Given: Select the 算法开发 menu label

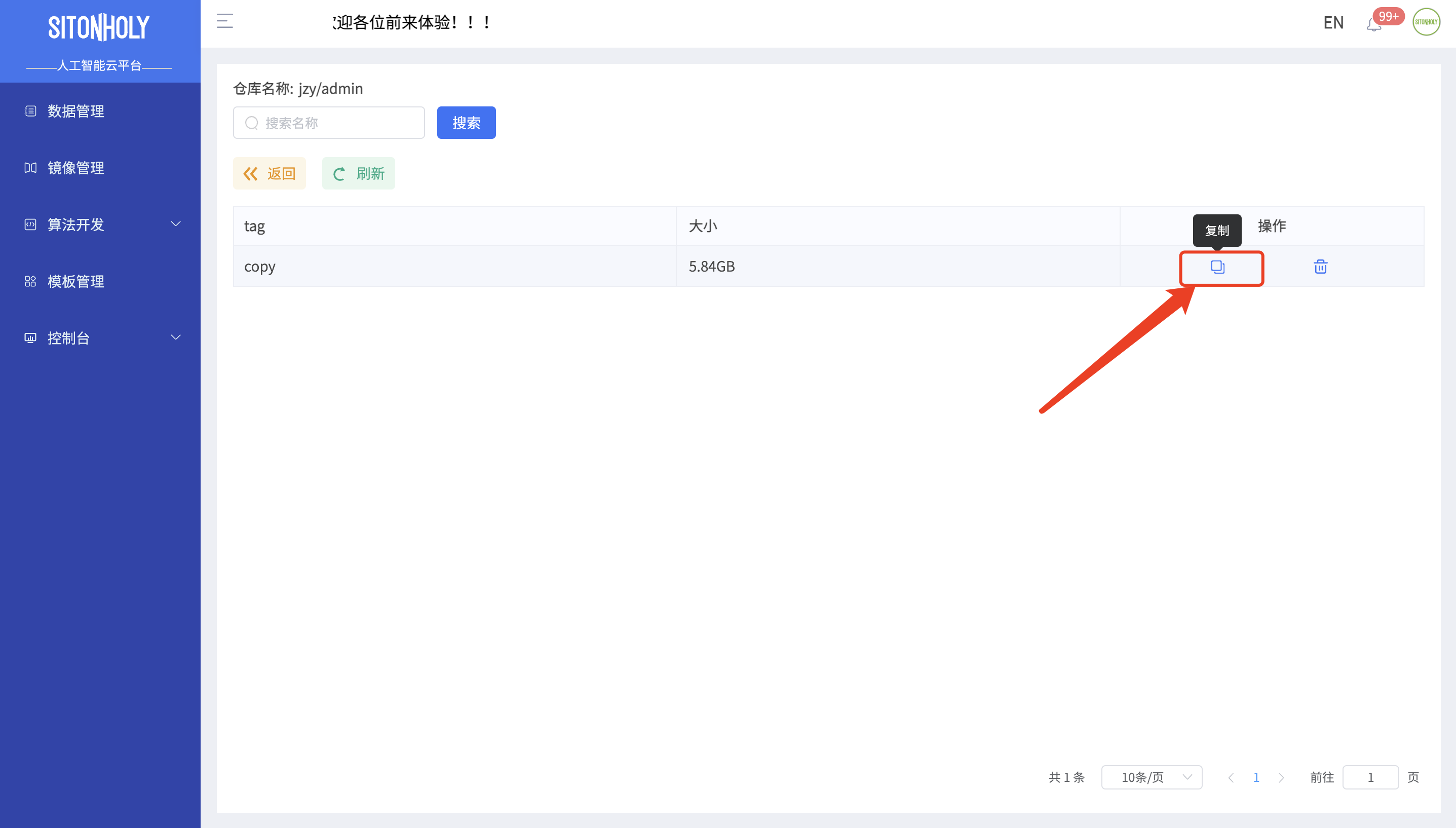Looking at the screenshot, I should click(x=75, y=224).
